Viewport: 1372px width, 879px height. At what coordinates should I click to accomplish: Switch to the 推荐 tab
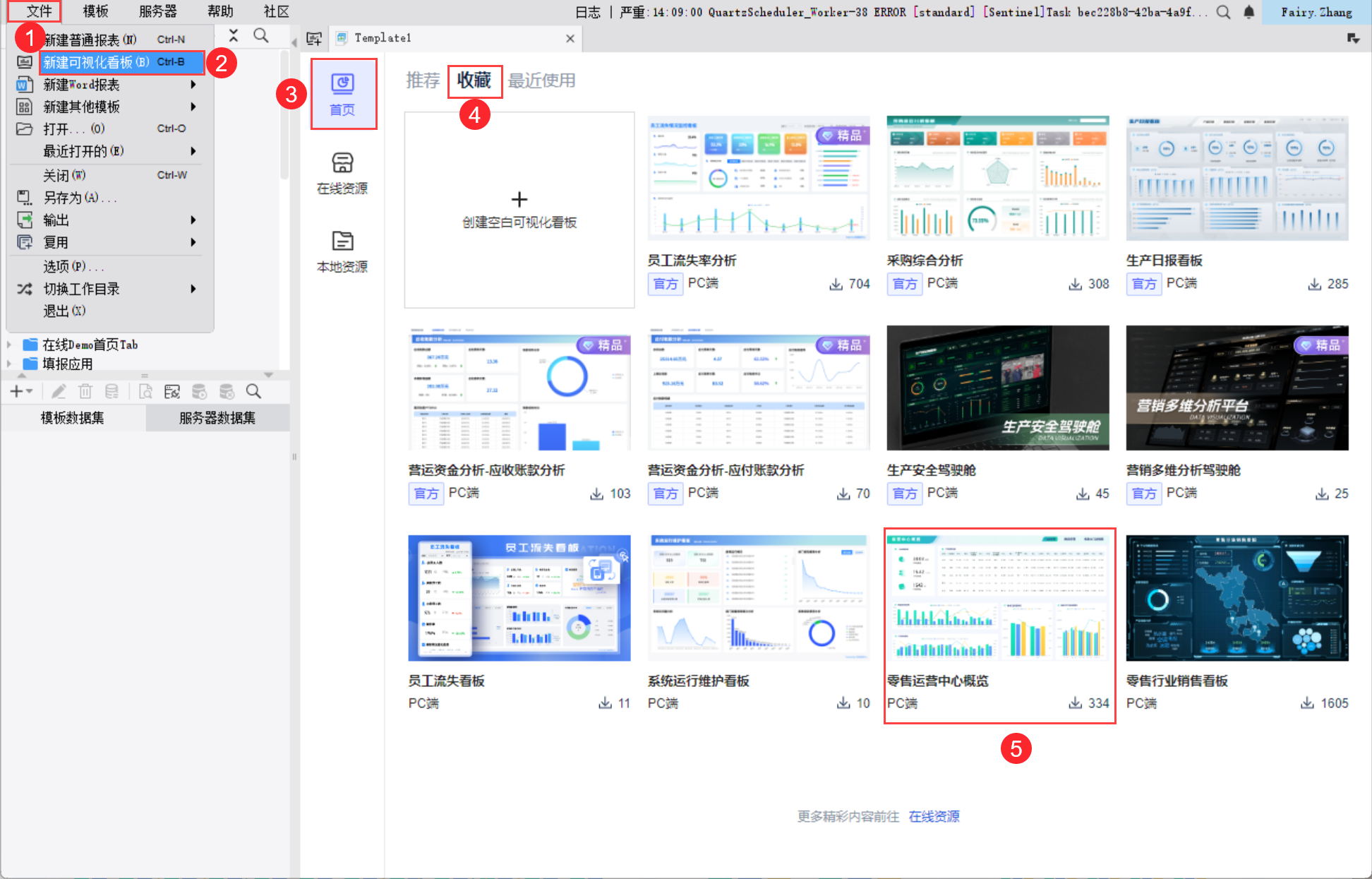click(x=422, y=80)
